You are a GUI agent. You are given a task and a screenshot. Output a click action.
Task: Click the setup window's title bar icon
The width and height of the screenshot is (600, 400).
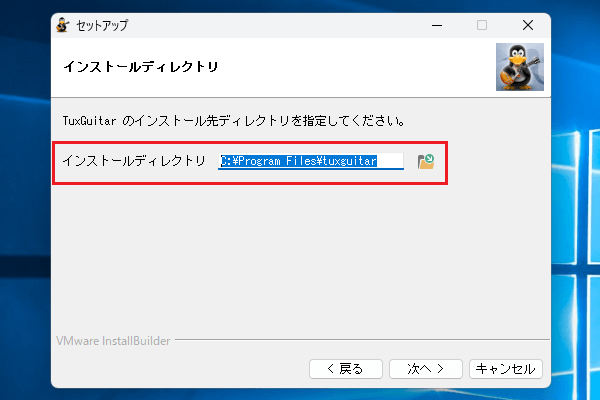63,25
